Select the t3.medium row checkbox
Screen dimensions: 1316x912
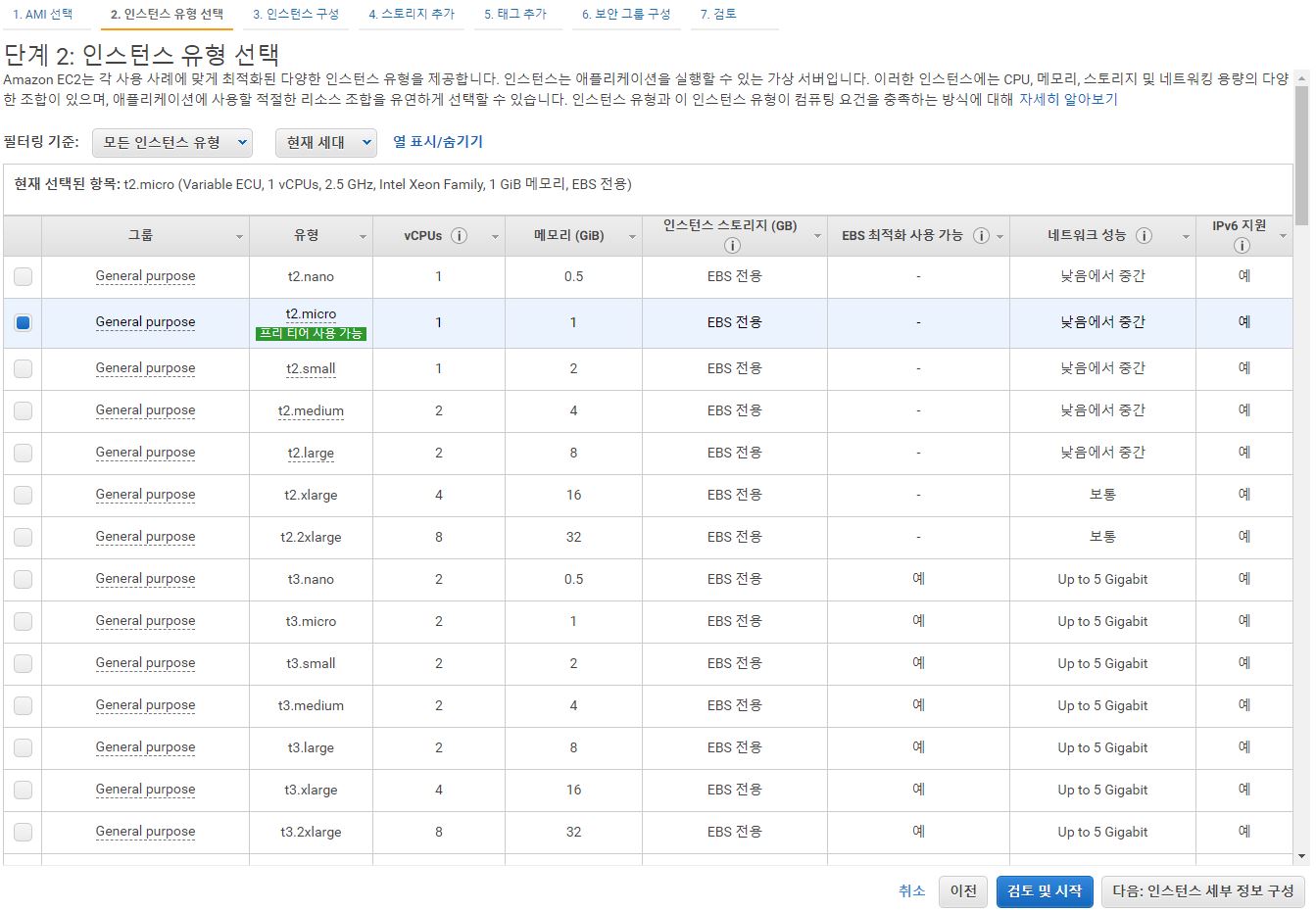(23, 705)
